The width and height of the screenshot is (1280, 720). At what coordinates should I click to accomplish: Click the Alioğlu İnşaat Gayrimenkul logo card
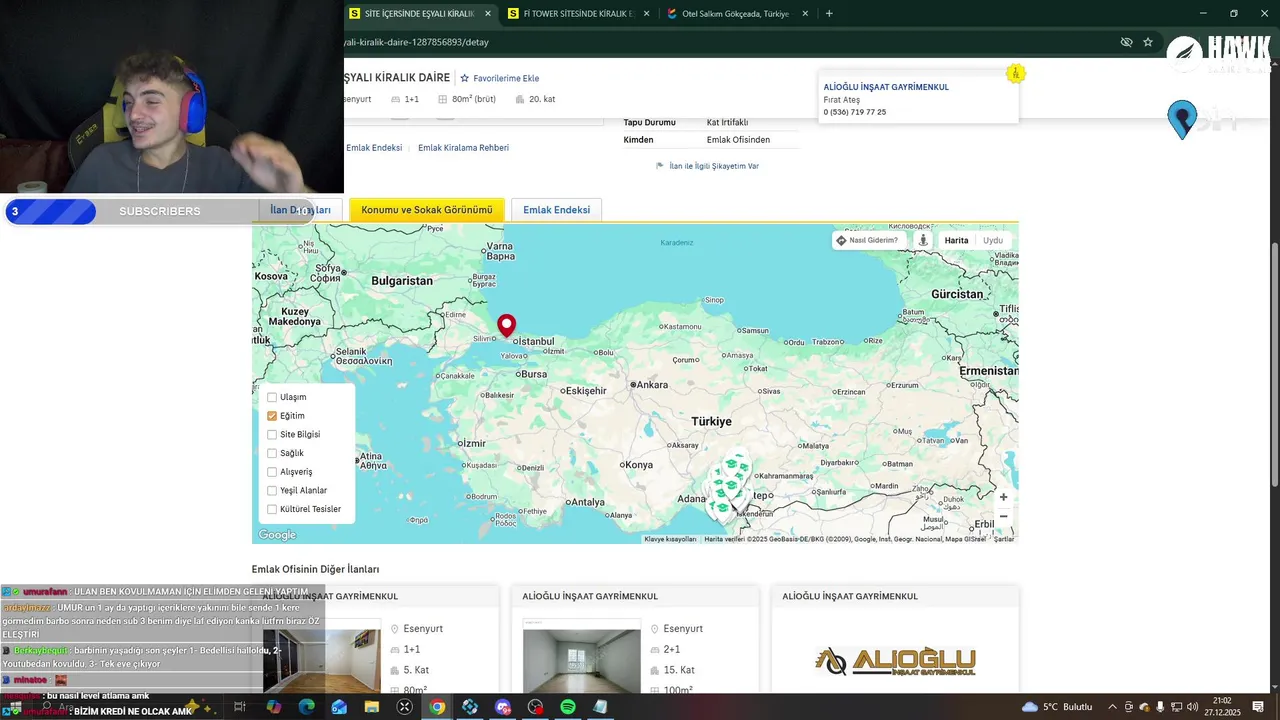coord(895,661)
